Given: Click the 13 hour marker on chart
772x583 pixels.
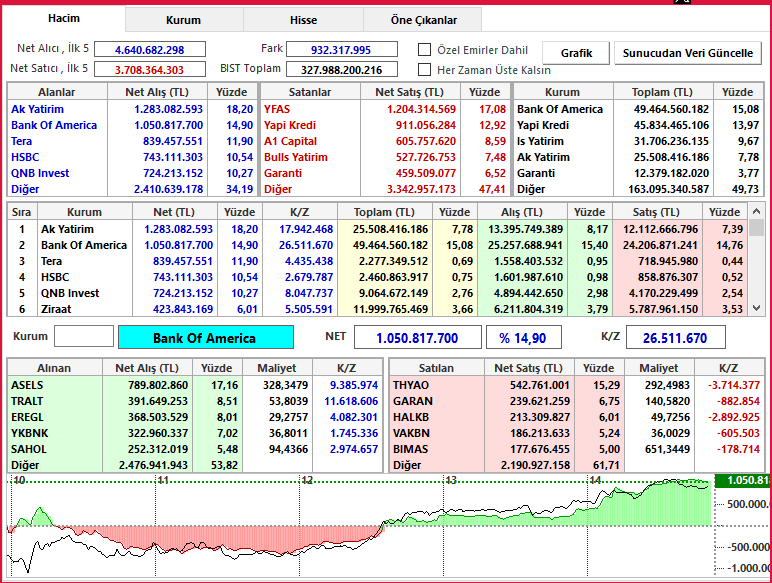Looking at the screenshot, I should click(451, 480).
